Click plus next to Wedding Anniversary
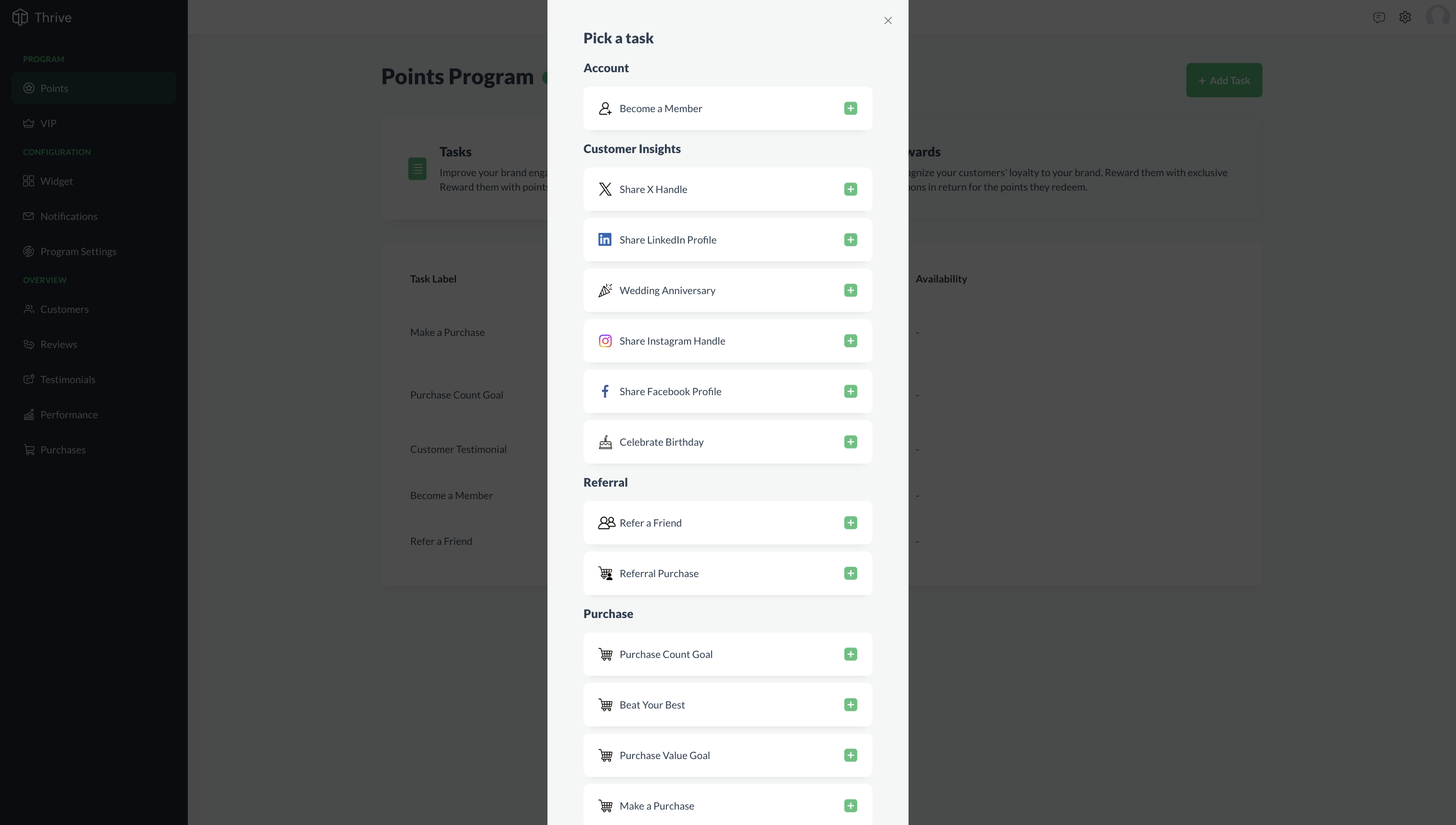This screenshot has width=1456, height=825. point(850,290)
